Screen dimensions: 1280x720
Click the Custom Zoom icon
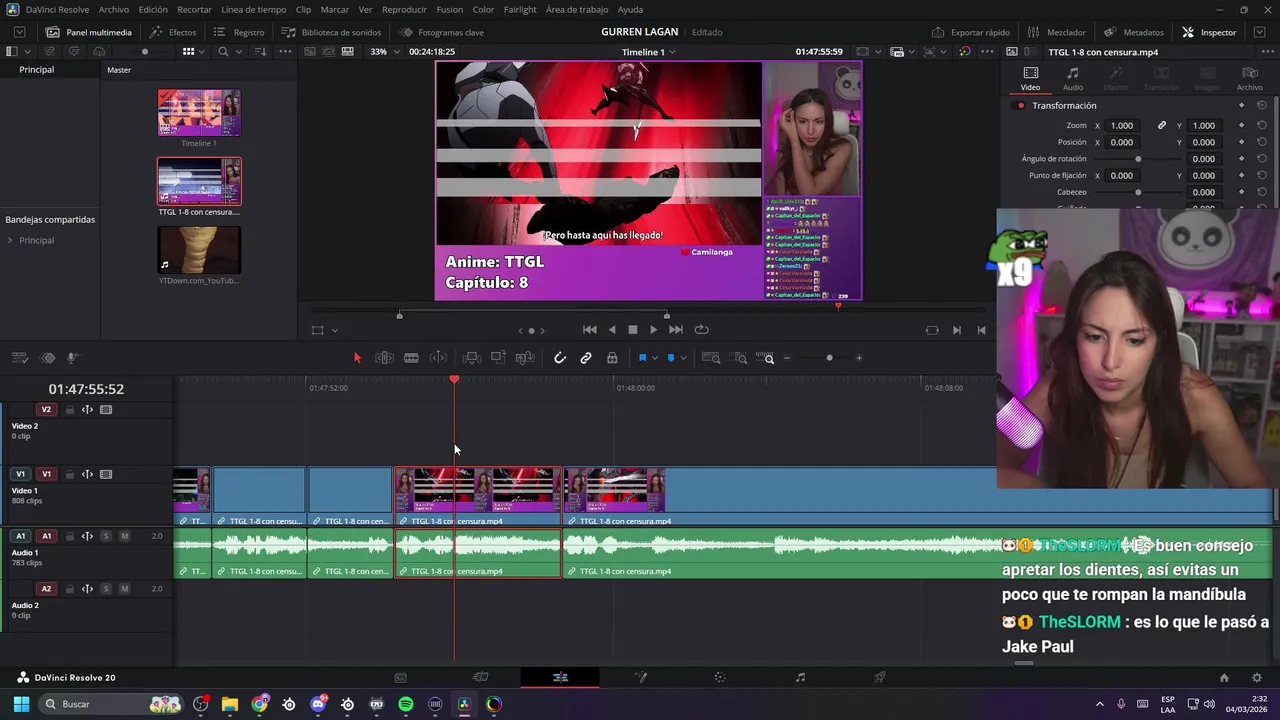coord(766,358)
